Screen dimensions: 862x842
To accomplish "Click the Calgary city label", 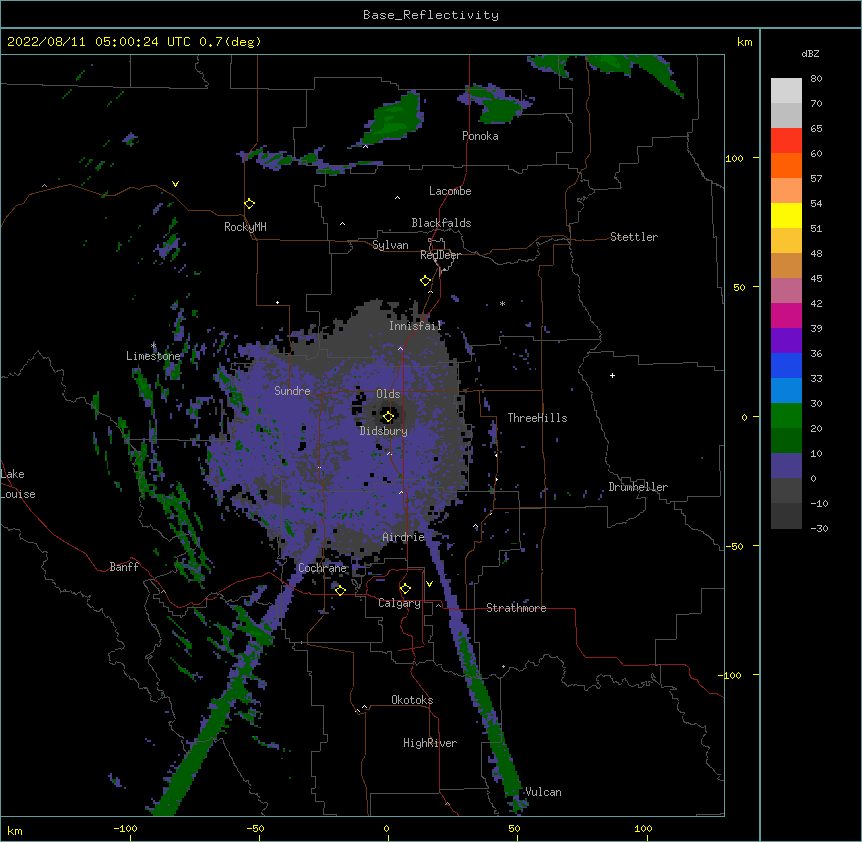I will coord(399,603).
